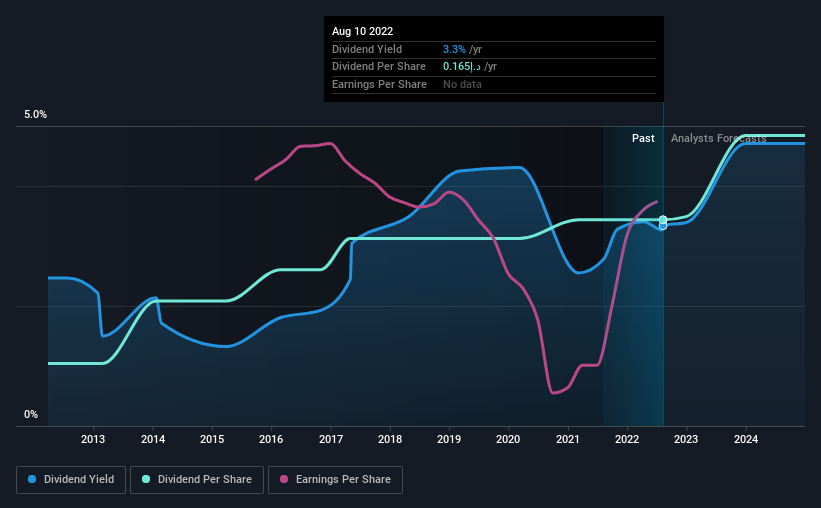Click the 2021 x-axis label
821x508 pixels.
click(x=568, y=439)
